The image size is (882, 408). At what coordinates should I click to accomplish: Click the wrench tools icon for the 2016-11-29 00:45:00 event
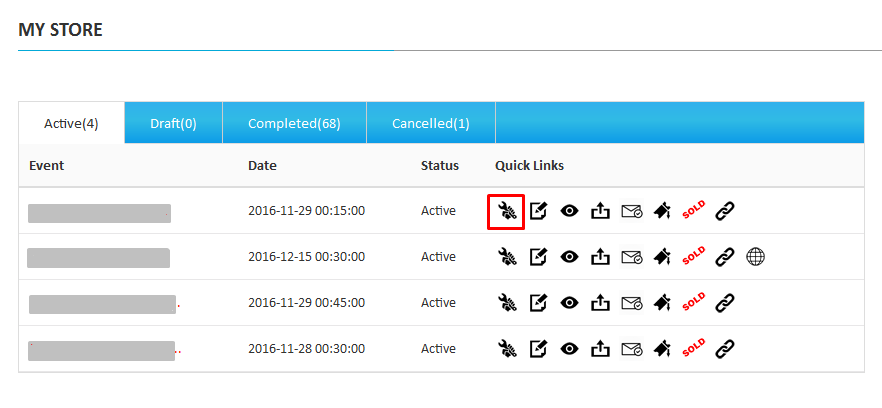[x=507, y=303]
